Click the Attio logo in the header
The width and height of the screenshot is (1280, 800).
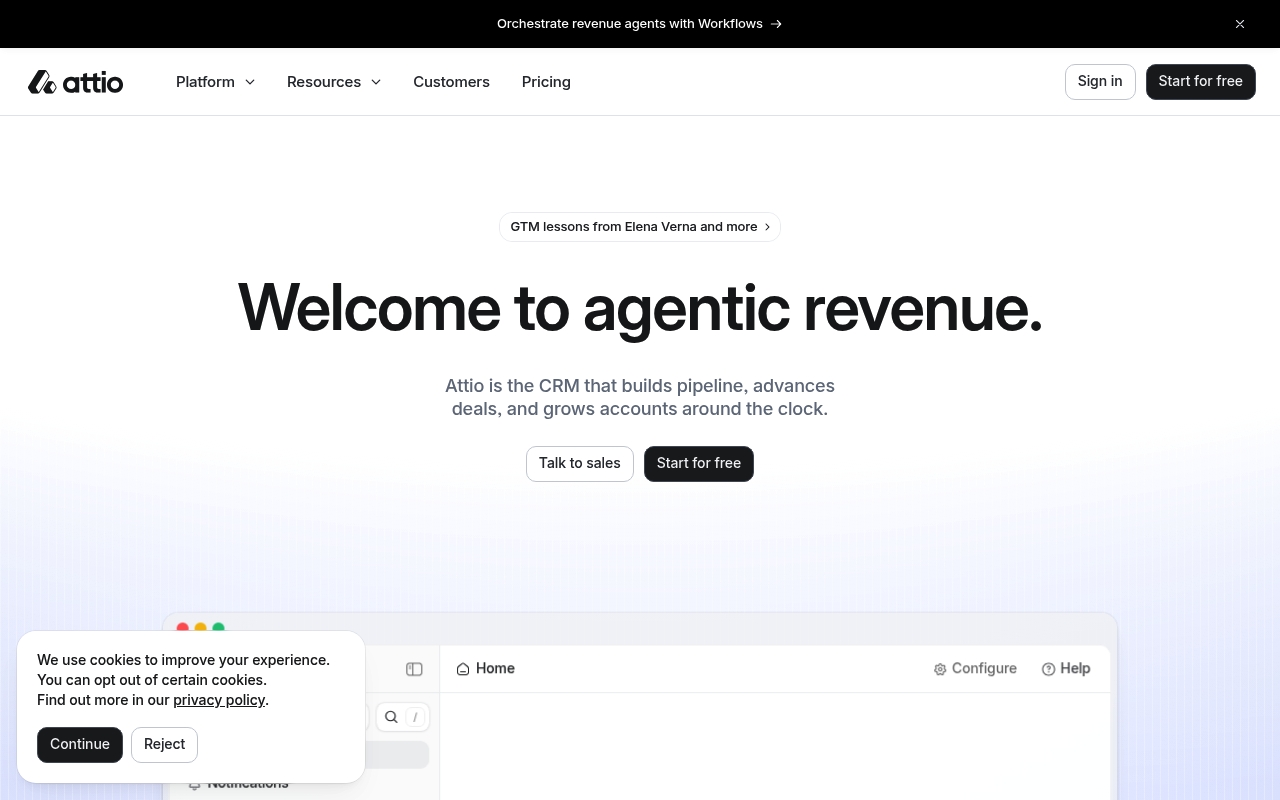tap(75, 82)
